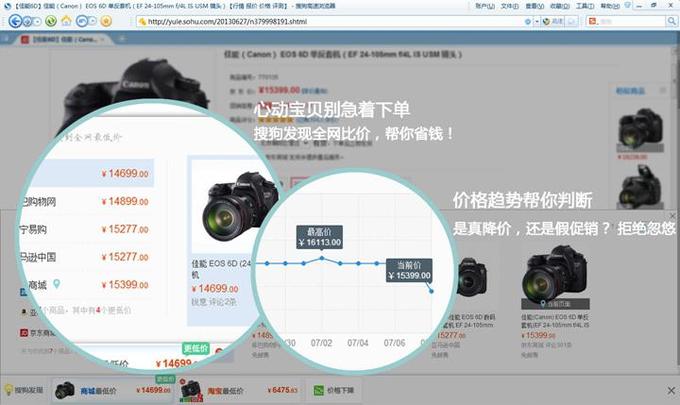Click the ¥14699.00 lowest price row
This screenshot has height=405, width=680.
(x=92, y=173)
